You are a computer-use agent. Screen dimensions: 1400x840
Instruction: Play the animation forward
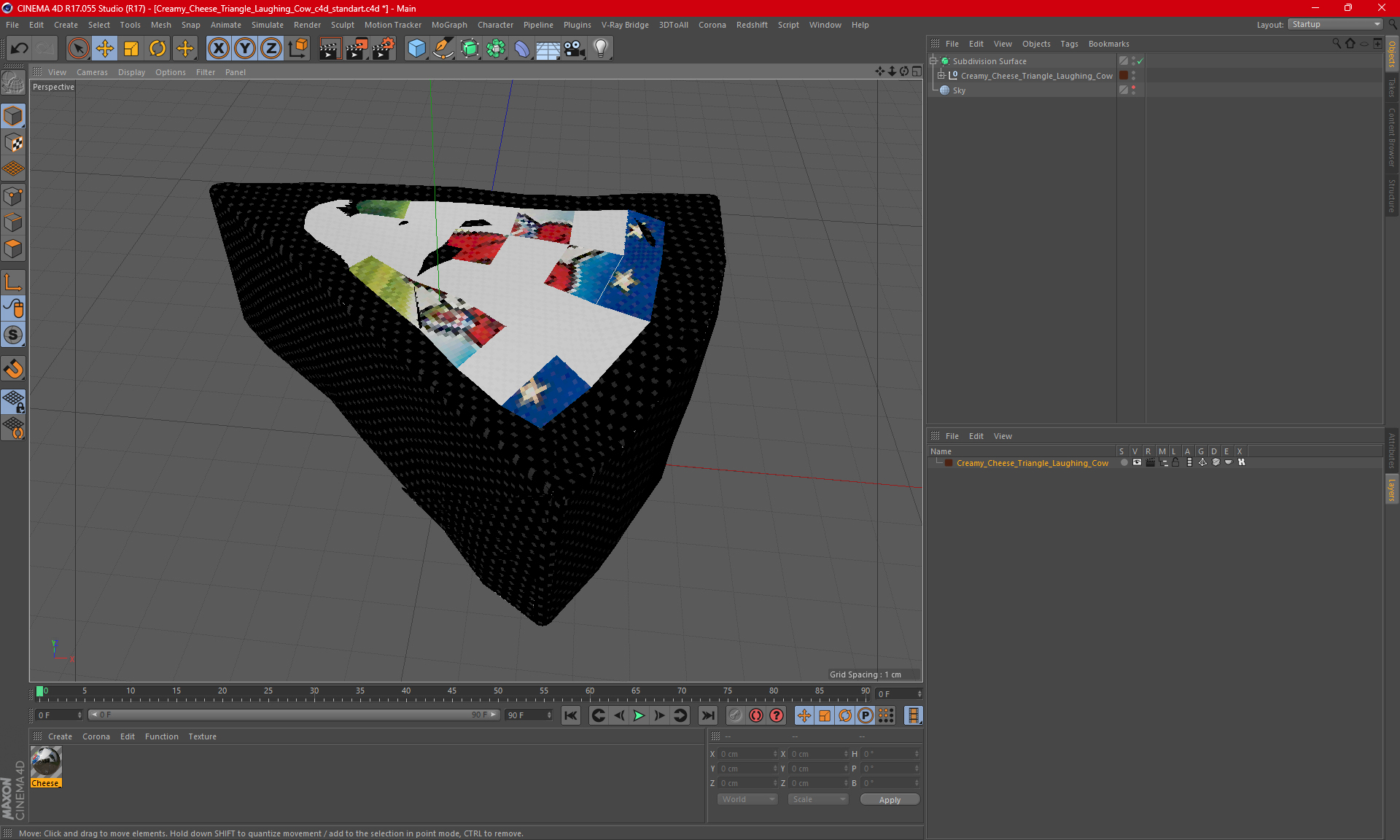[x=639, y=715]
